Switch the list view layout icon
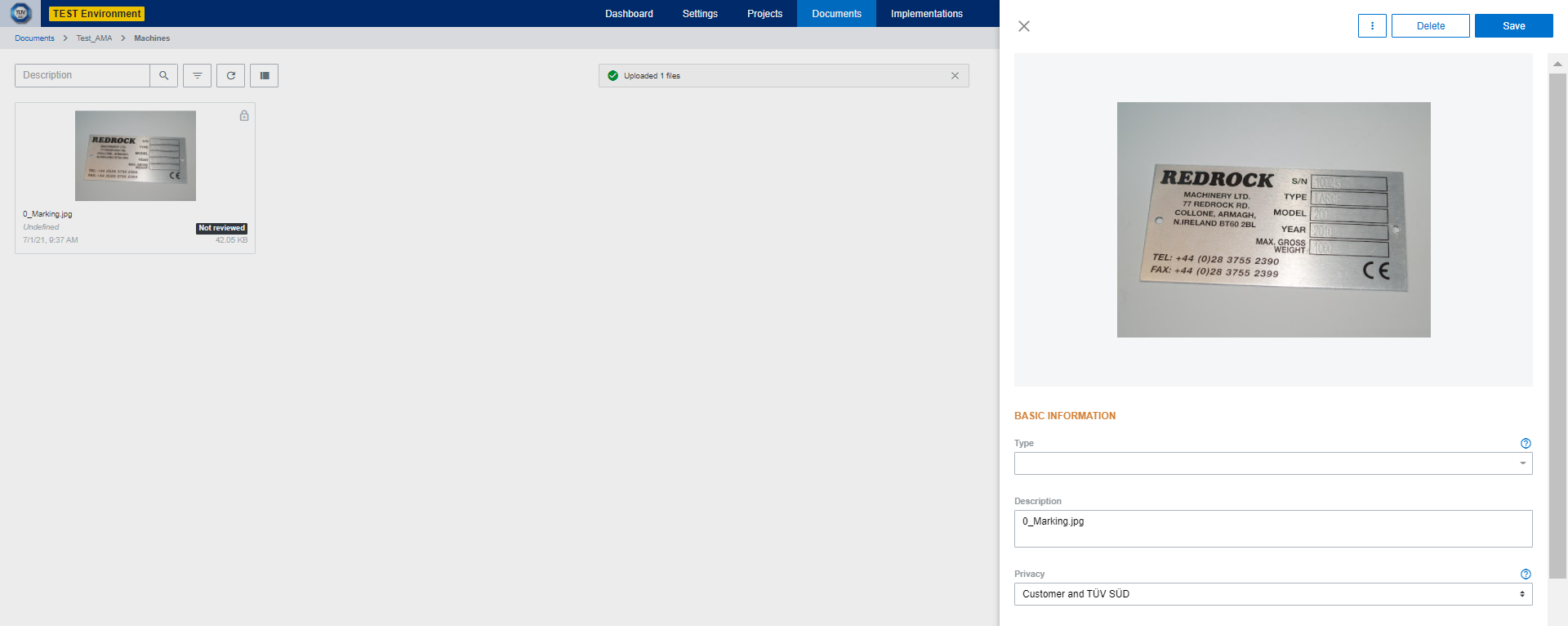 pos(265,76)
